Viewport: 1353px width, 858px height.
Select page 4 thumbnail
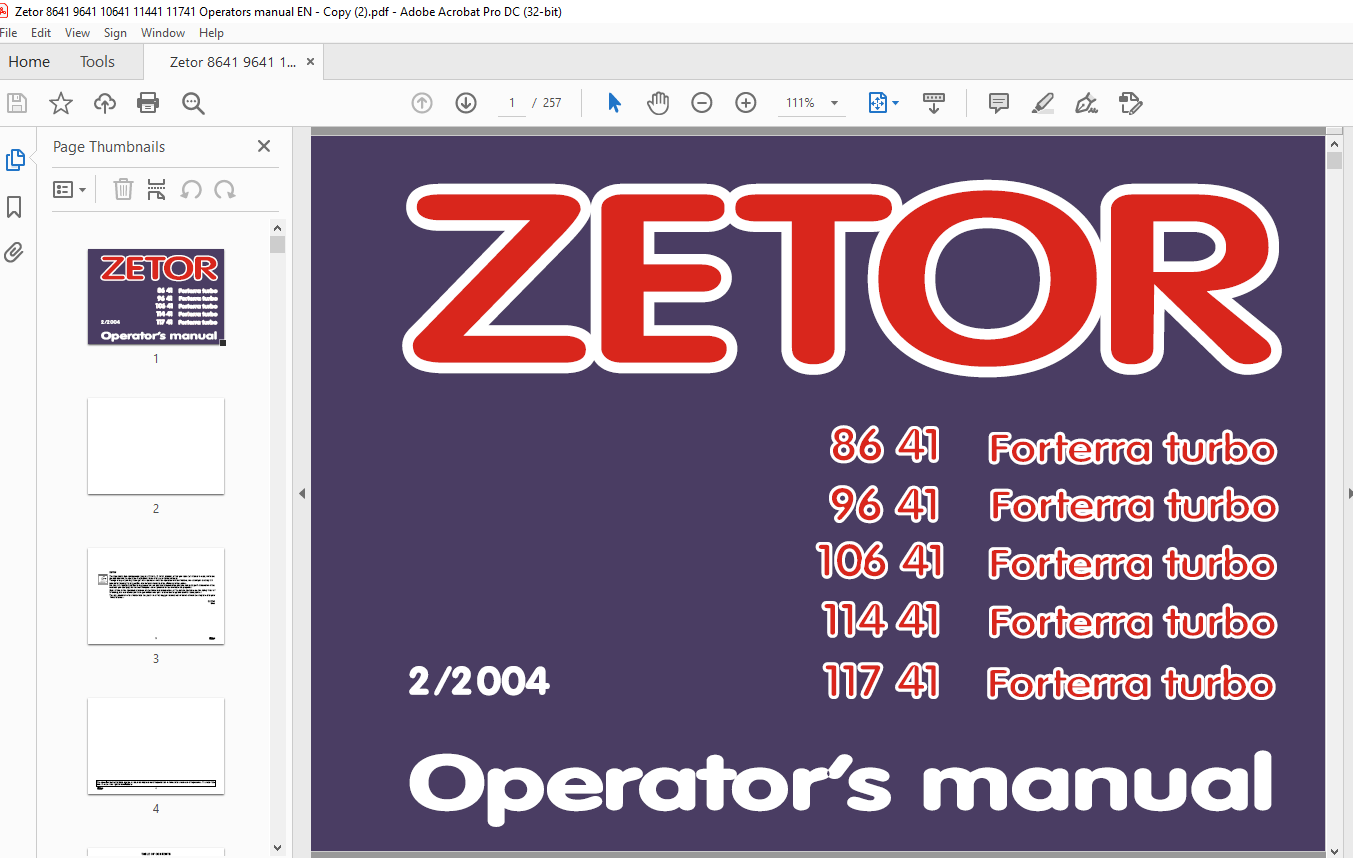coord(156,746)
